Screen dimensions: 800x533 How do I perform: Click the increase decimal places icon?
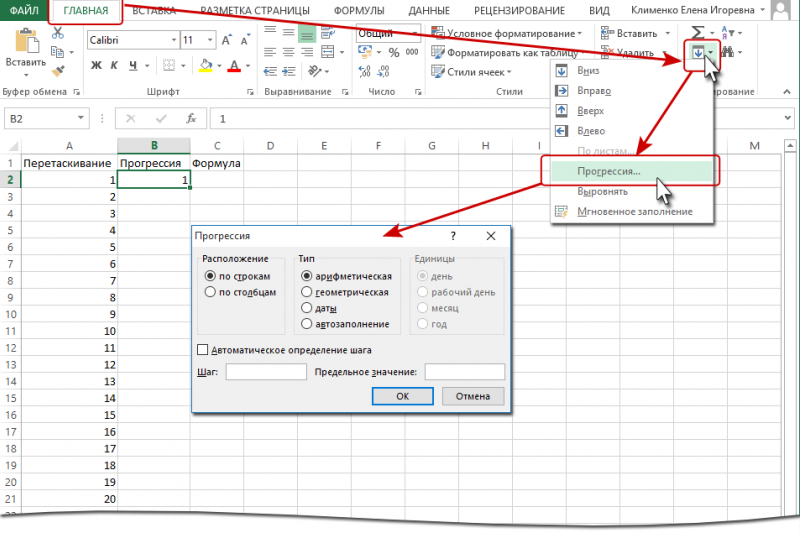(x=364, y=71)
